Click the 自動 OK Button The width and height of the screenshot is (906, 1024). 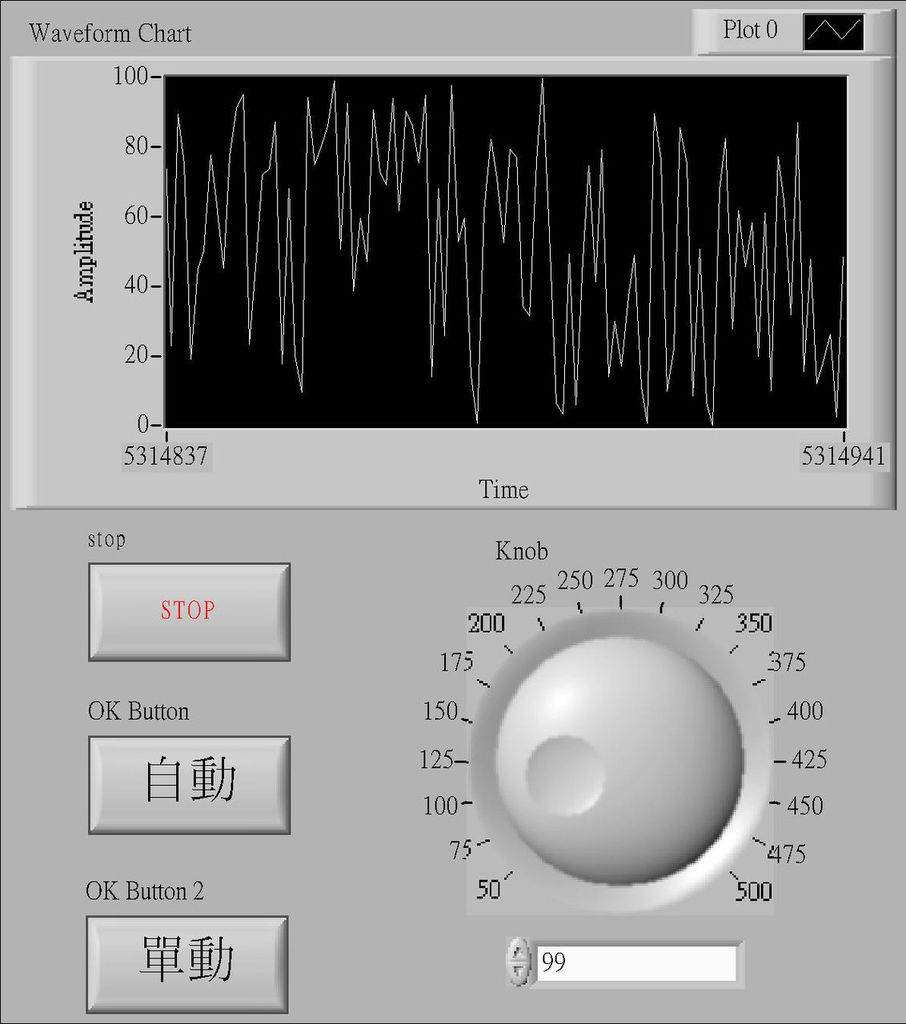coord(189,785)
